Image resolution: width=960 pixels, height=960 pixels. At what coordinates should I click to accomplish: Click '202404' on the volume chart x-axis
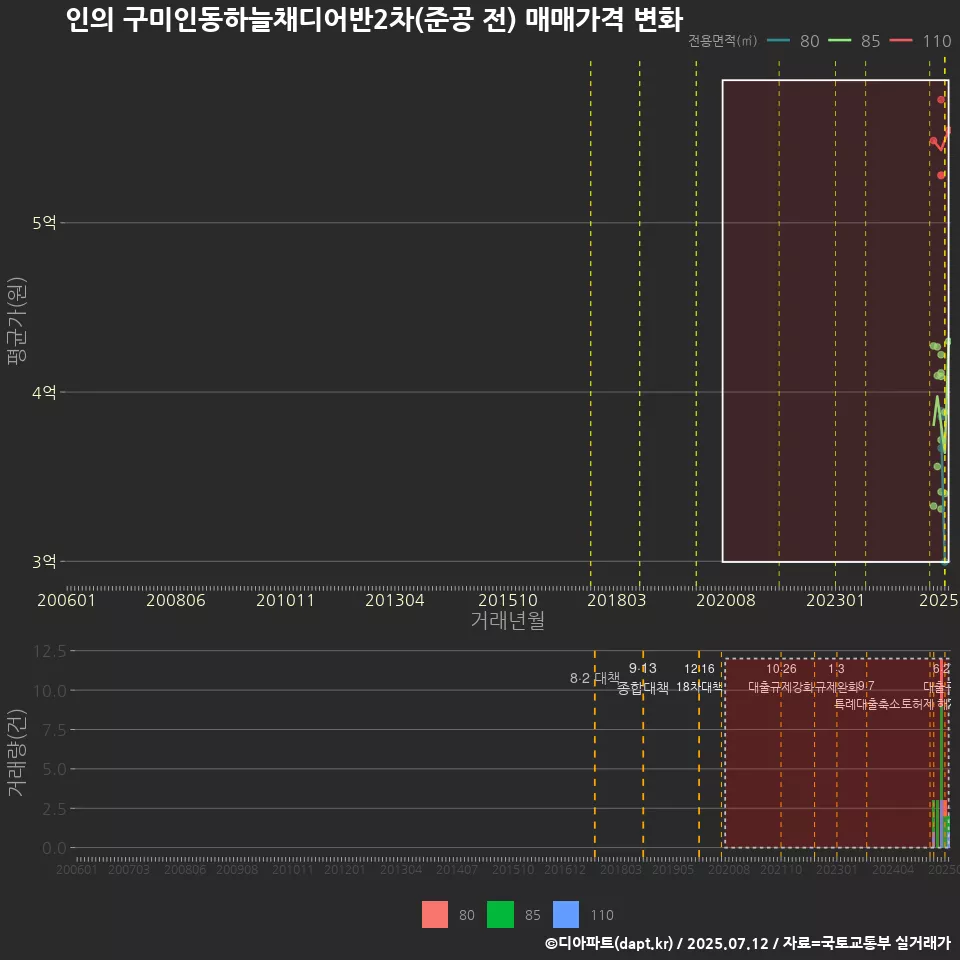pos(893,869)
